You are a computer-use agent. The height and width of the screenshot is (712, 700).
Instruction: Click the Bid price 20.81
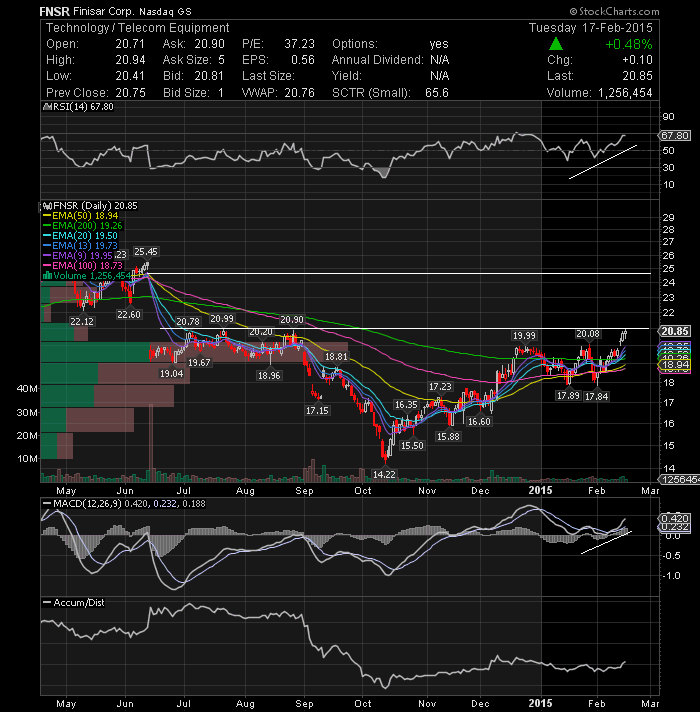(x=209, y=76)
